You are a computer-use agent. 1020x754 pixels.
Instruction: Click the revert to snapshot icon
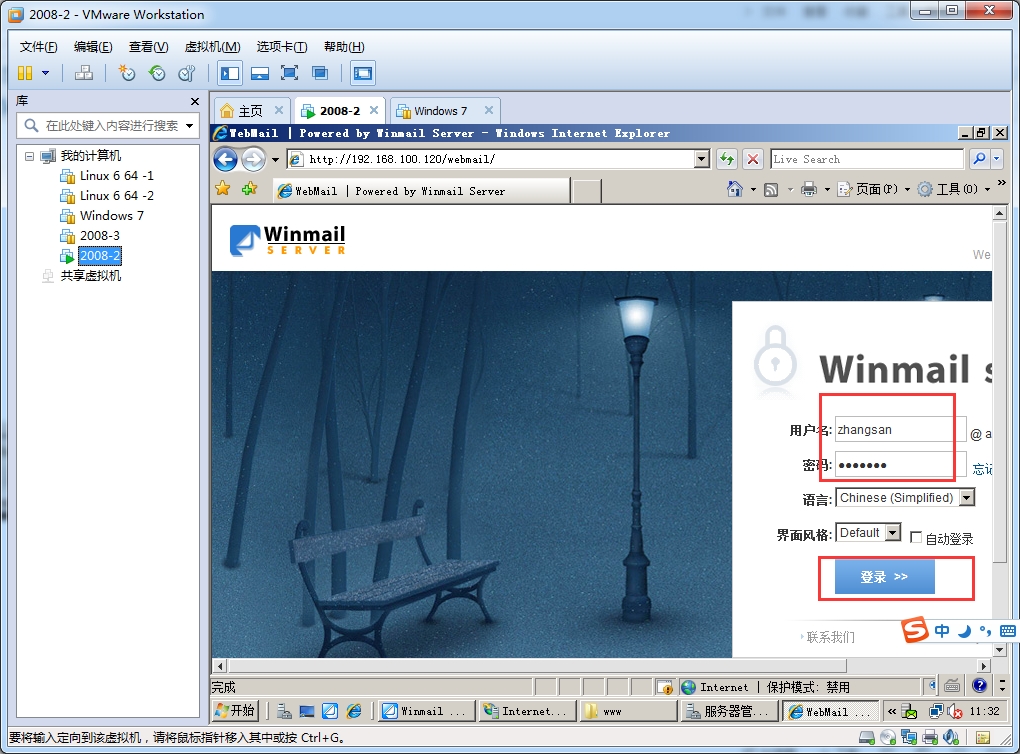157,73
